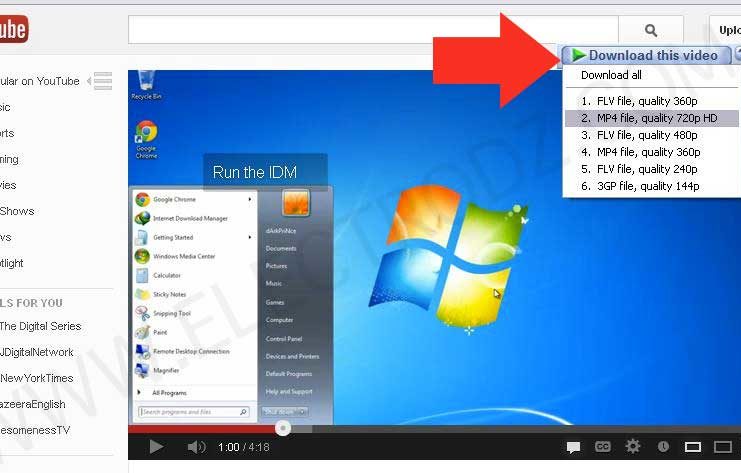
Task: Switch to theater mode player size
Action: (x=693, y=447)
